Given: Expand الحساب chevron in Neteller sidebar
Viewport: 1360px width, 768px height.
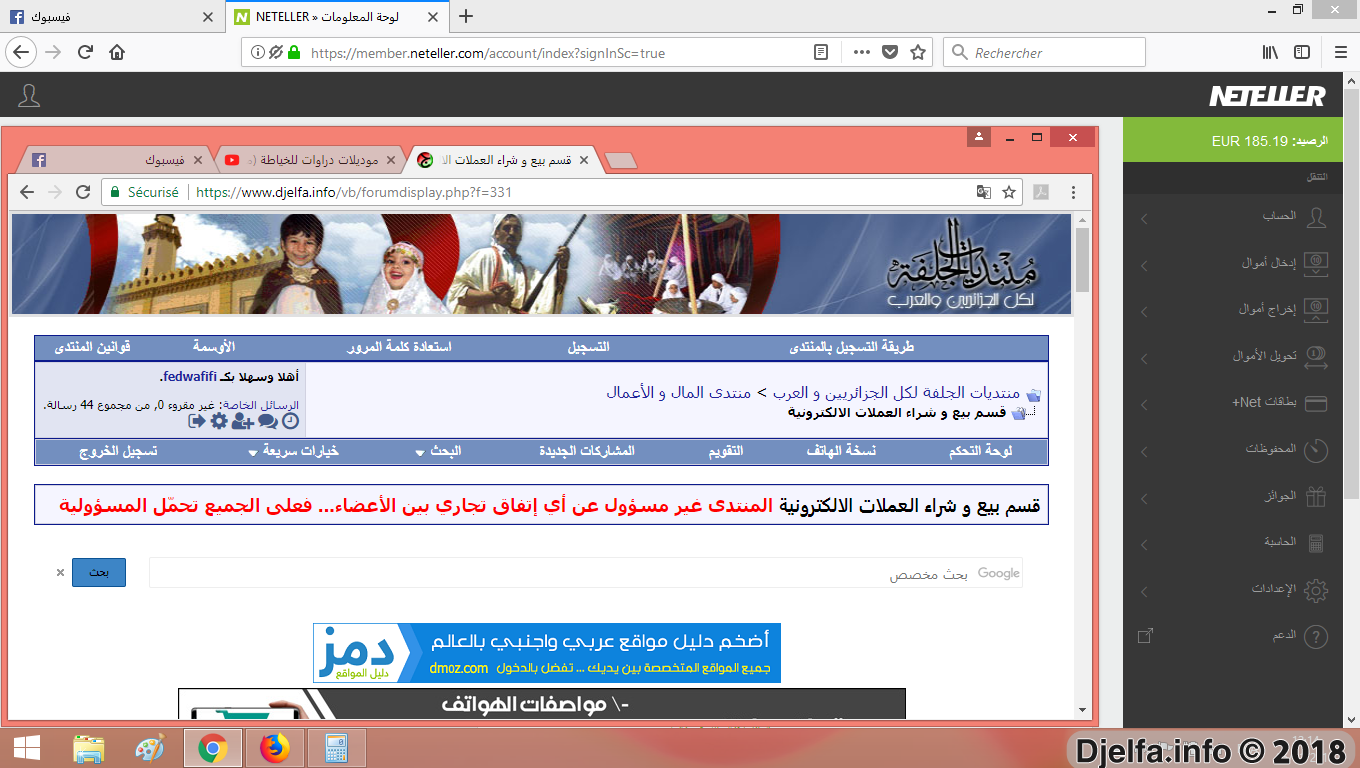Looking at the screenshot, I should tap(1145, 218).
